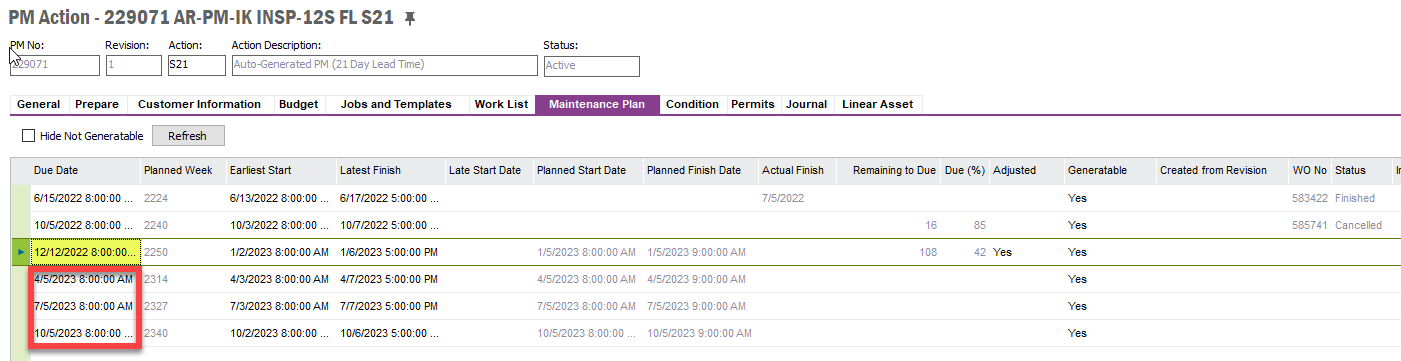The image size is (1401, 361).
Task: Click the Action Description field
Action: click(x=384, y=65)
